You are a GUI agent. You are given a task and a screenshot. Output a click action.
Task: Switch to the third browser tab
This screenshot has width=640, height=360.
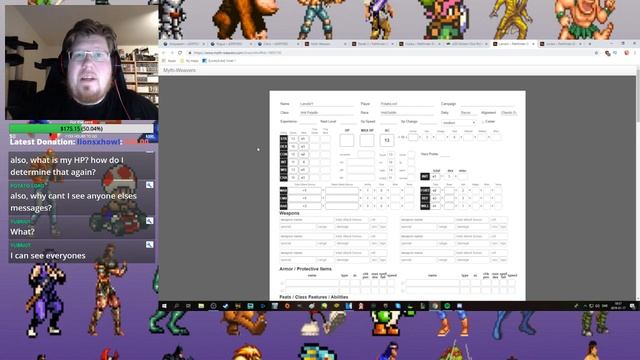pyautogui.click(x=278, y=44)
